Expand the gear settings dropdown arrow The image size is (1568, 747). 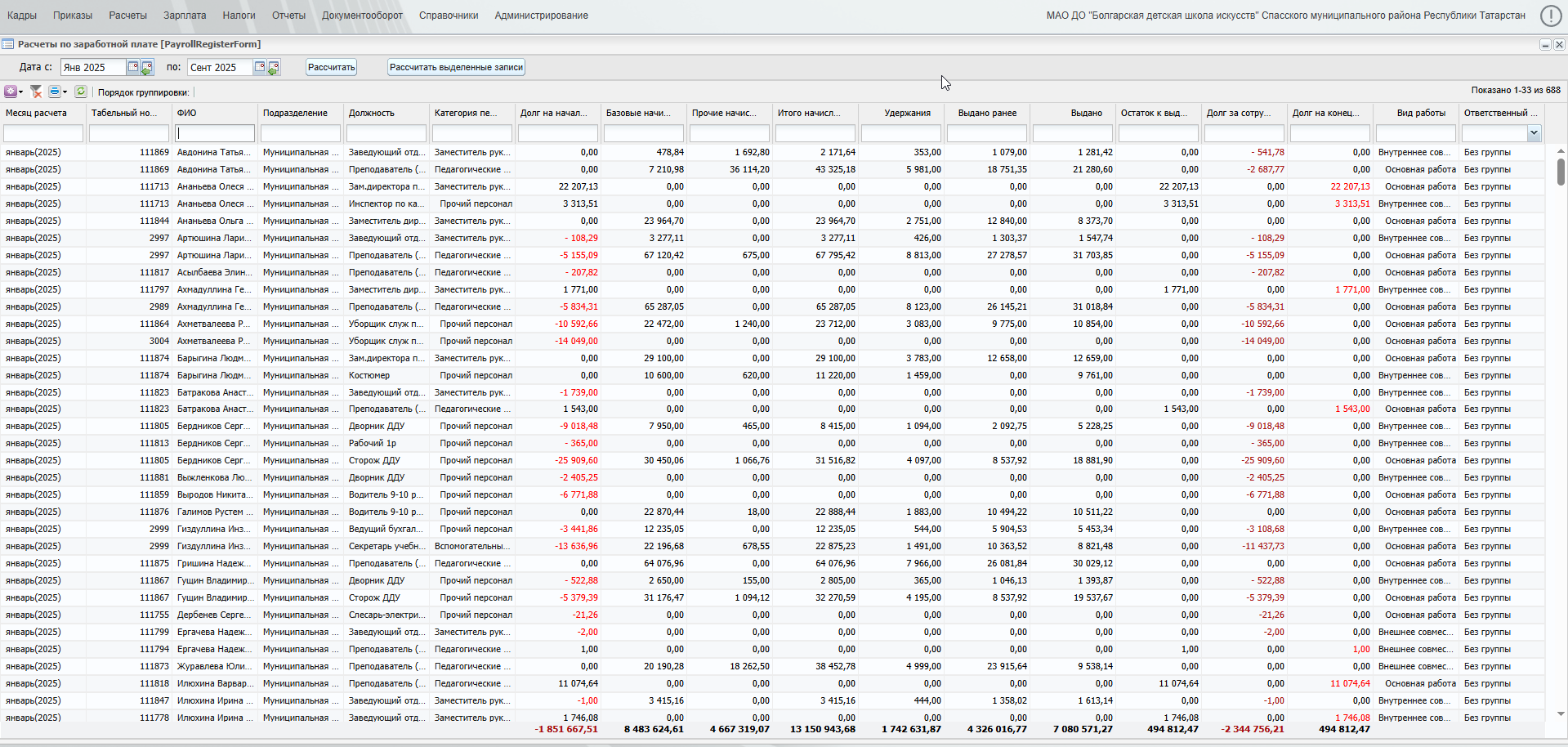[x=21, y=92]
